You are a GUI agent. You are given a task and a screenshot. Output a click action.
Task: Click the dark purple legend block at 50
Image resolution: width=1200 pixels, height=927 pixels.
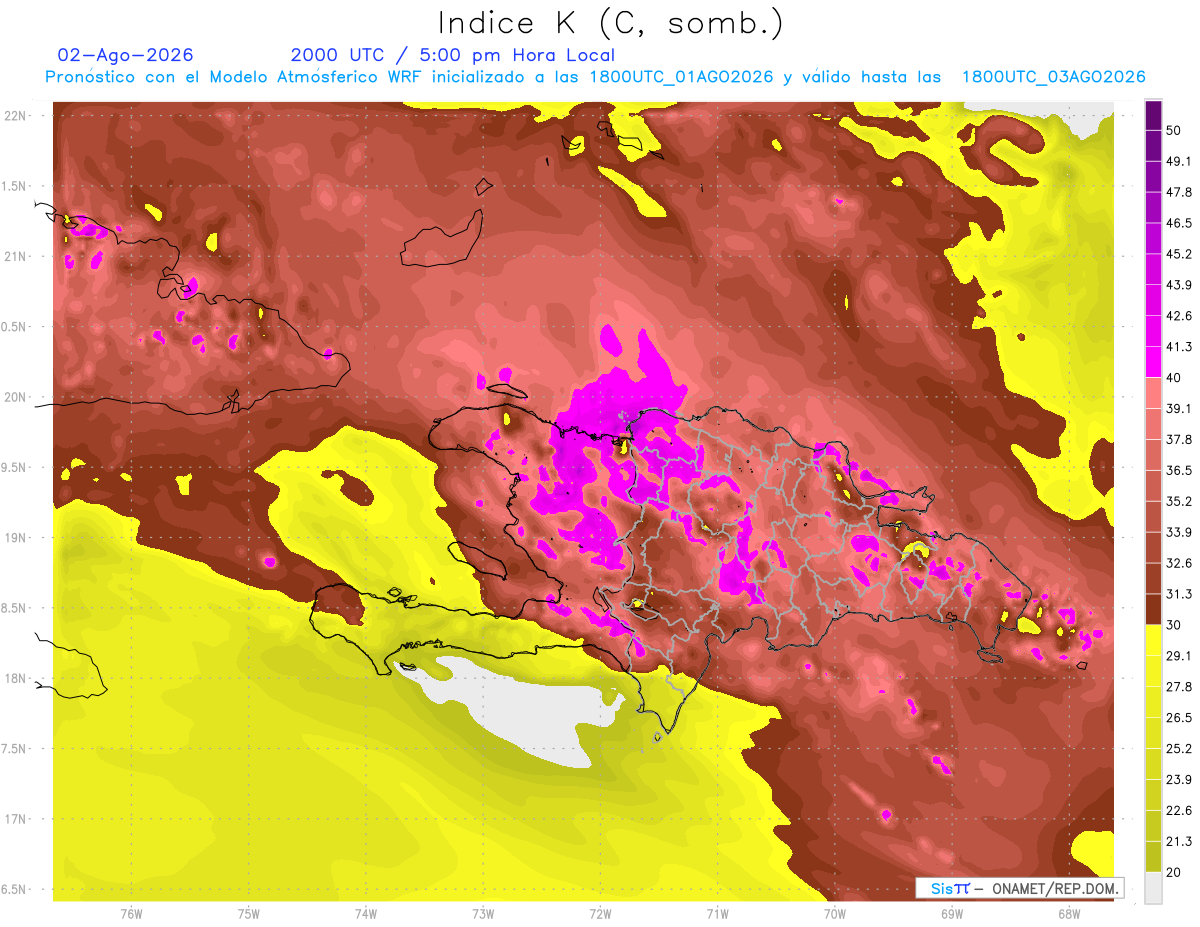(x=1153, y=115)
